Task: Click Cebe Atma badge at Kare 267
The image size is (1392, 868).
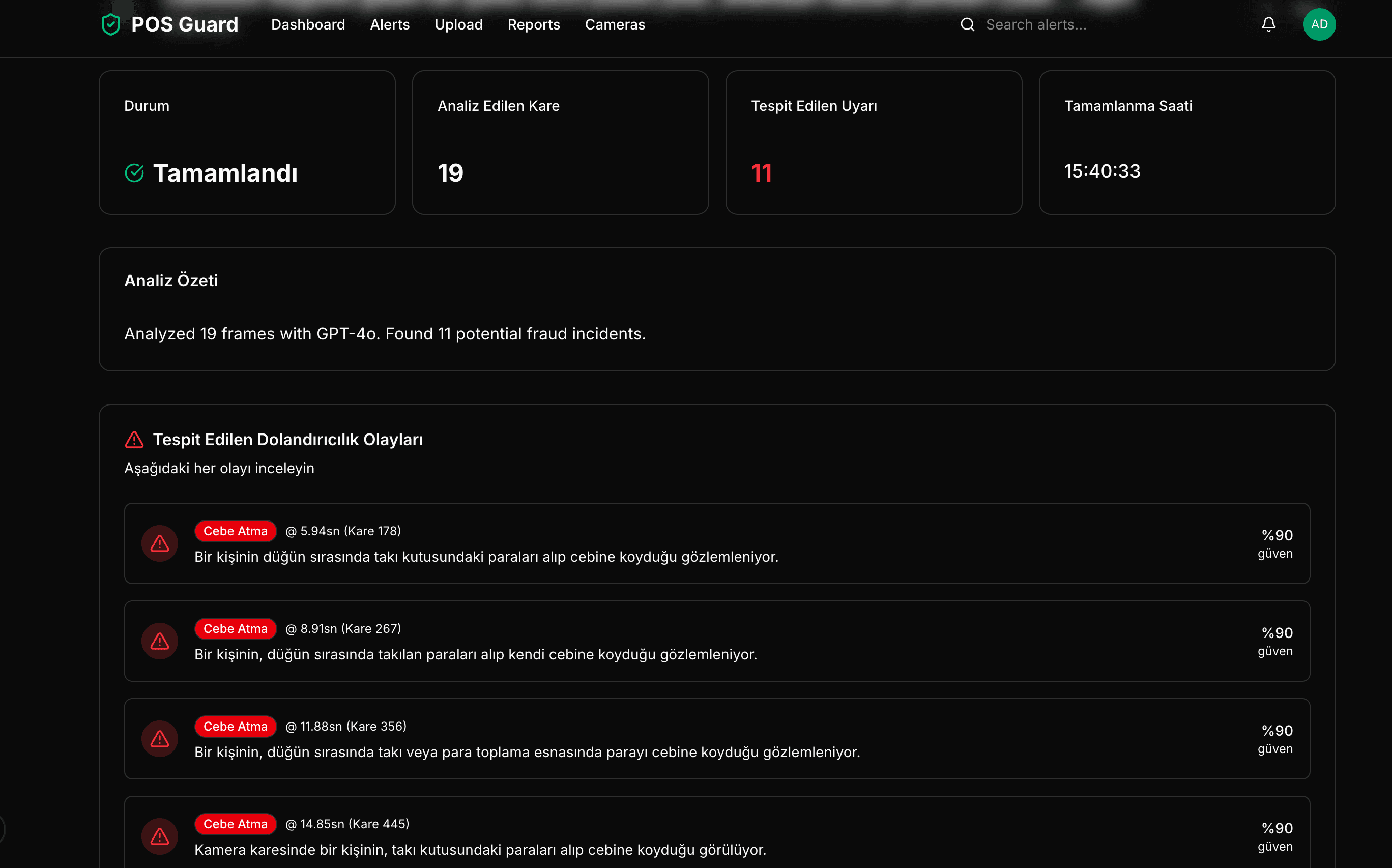Action: [236, 628]
